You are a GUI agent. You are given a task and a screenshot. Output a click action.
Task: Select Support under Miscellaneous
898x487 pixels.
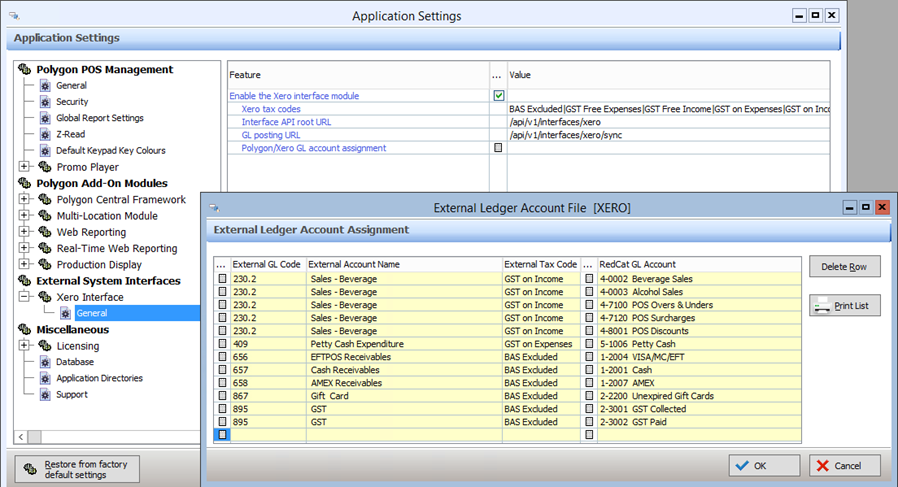pos(72,395)
